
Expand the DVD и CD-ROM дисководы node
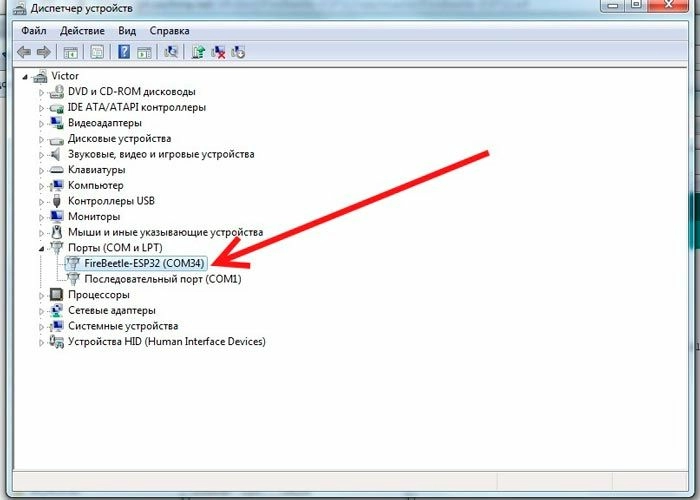click(x=42, y=92)
